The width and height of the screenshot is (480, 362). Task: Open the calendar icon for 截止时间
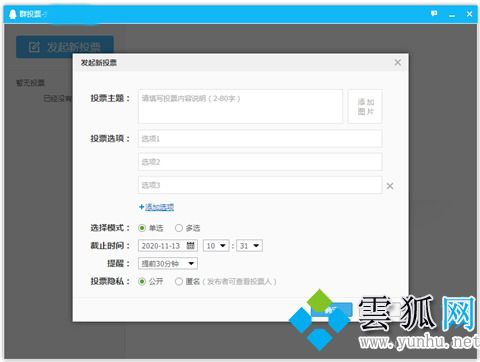coord(190,246)
